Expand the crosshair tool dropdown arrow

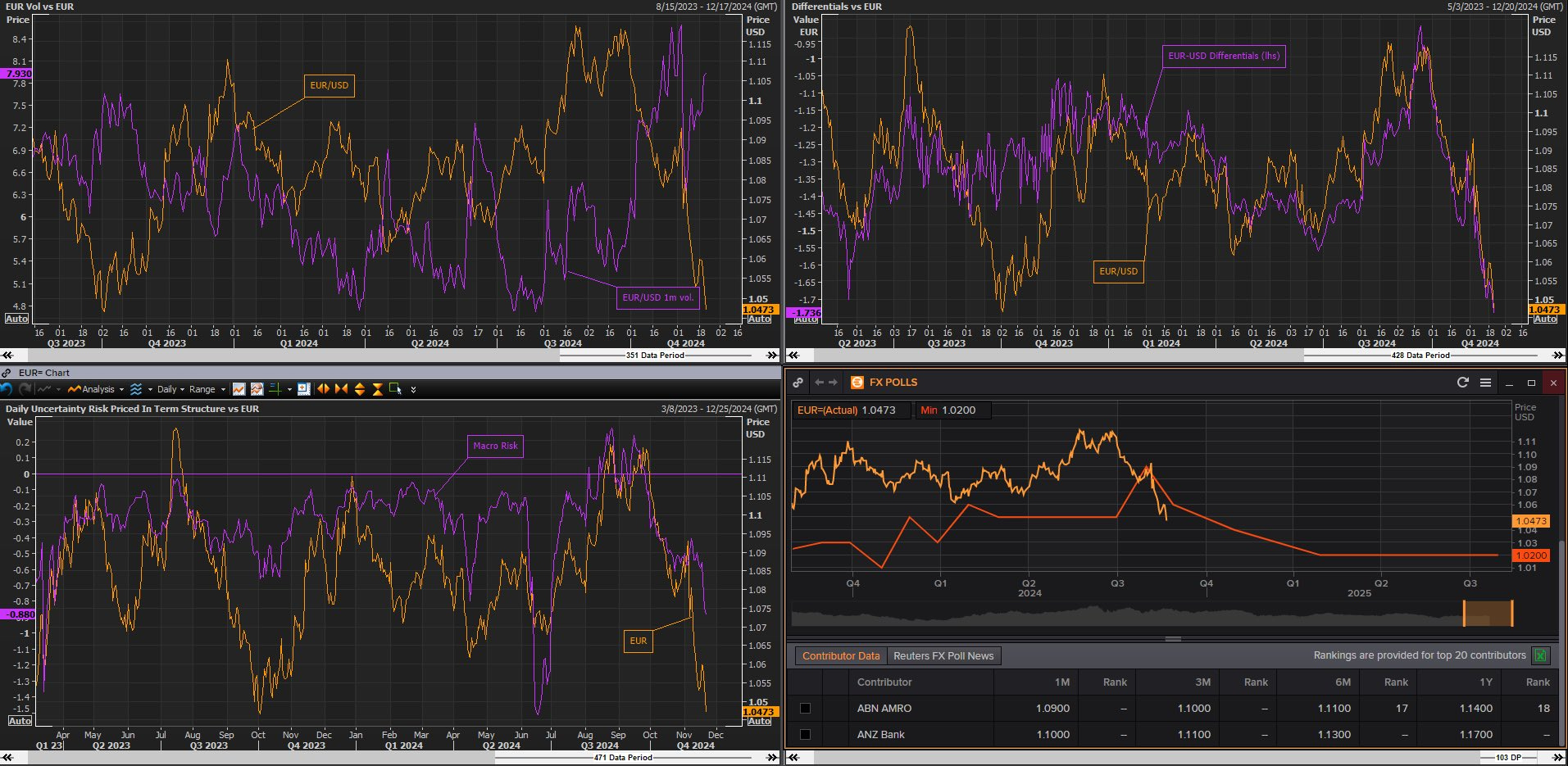pyautogui.click(x=289, y=389)
